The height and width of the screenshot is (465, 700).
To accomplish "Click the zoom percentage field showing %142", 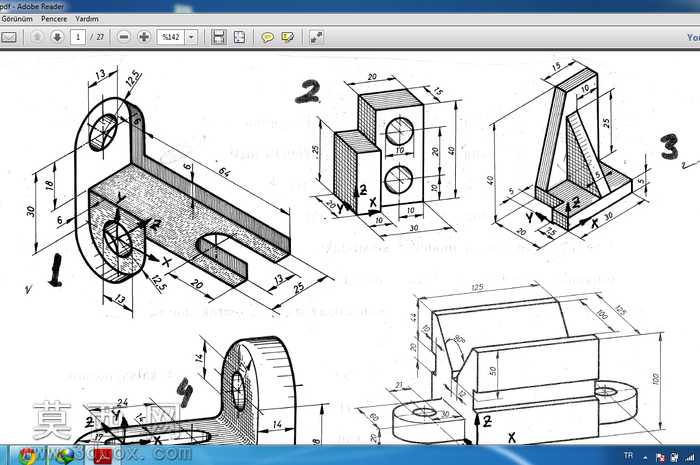I will pyautogui.click(x=171, y=37).
